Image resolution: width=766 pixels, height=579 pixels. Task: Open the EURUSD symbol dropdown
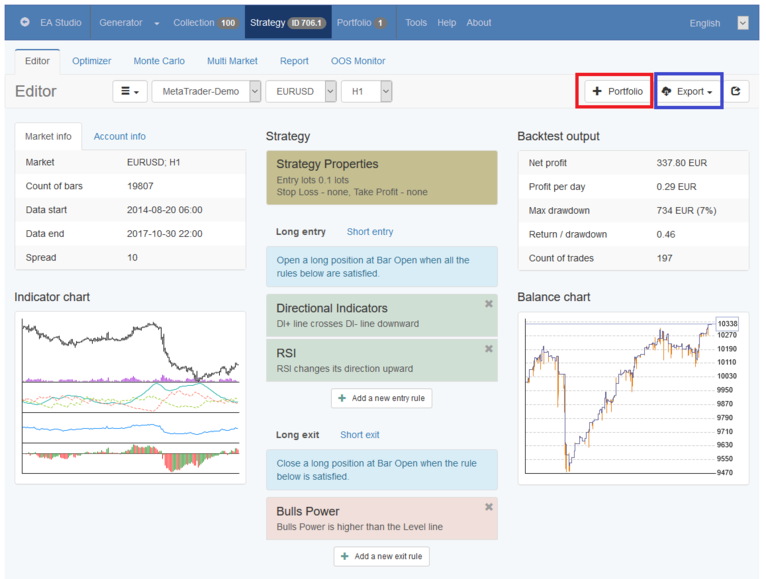pyautogui.click(x=301, y=91)
